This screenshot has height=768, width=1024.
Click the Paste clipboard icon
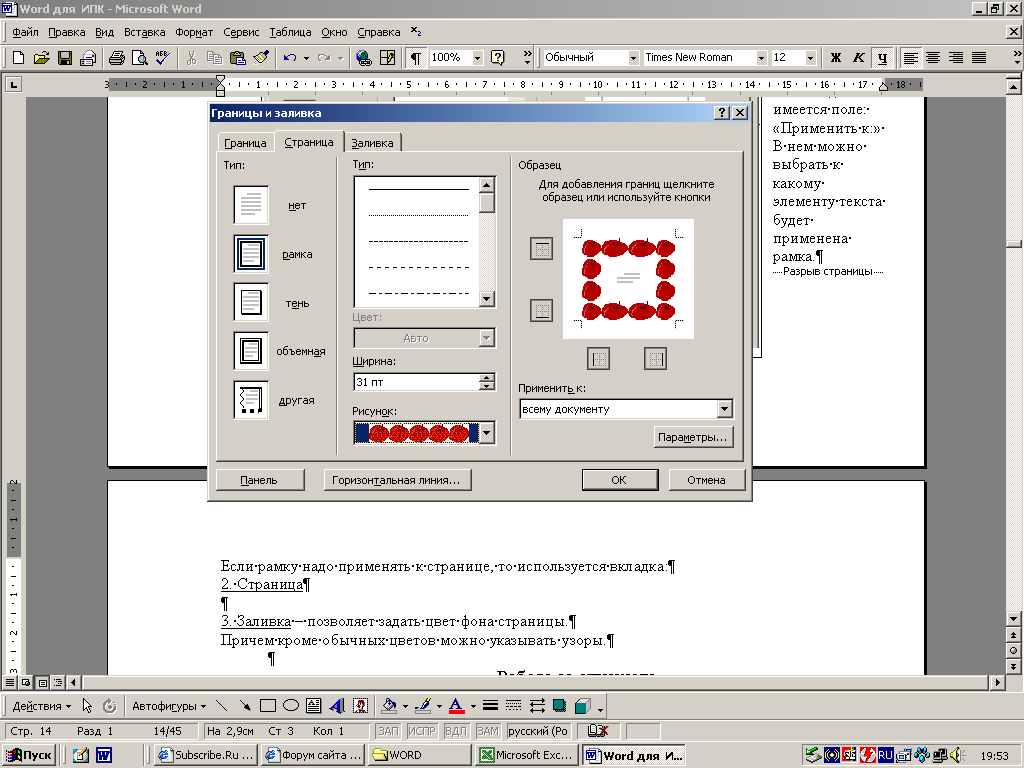[x=238, y=58]
